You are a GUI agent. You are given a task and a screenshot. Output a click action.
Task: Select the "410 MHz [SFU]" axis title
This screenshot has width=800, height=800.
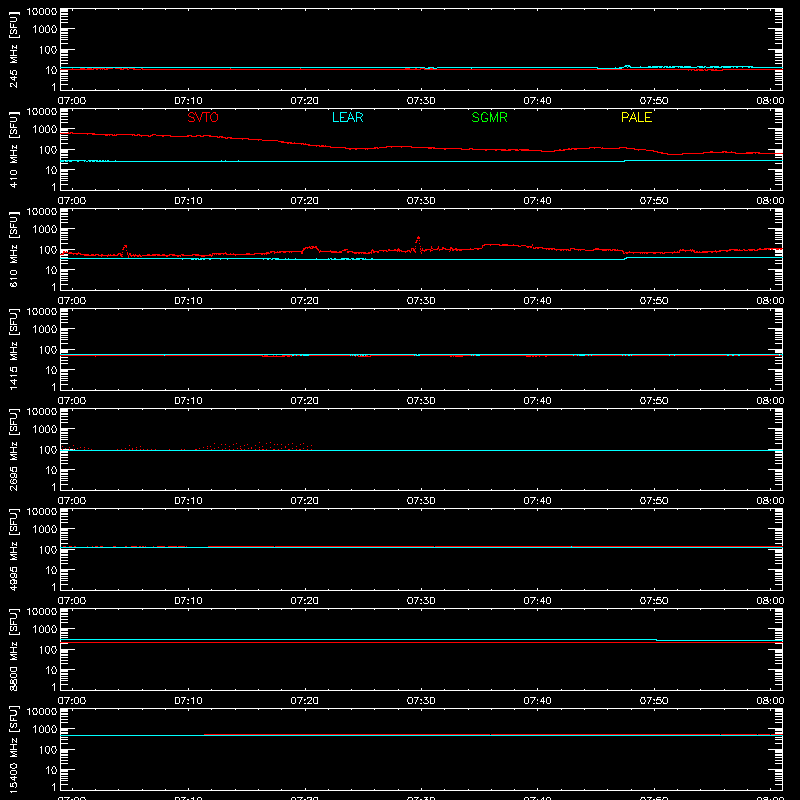(14, 150)
